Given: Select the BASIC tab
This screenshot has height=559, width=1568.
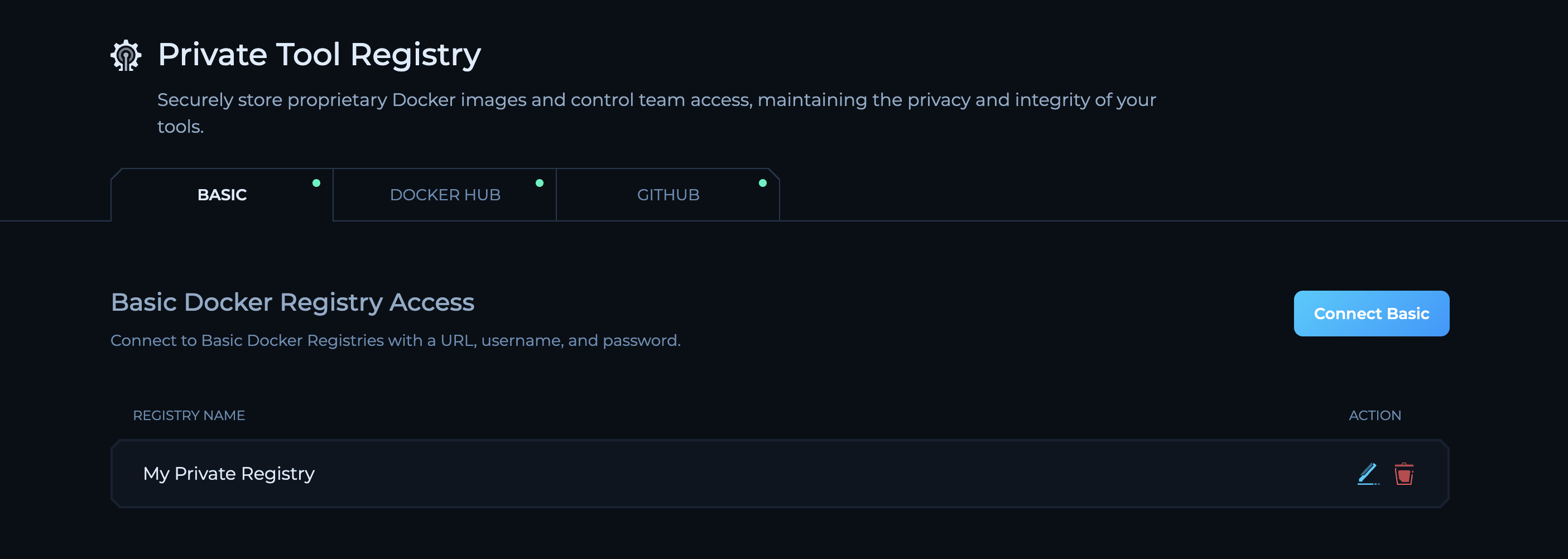Looking at the screenshot, I should [x=222, y=195].
